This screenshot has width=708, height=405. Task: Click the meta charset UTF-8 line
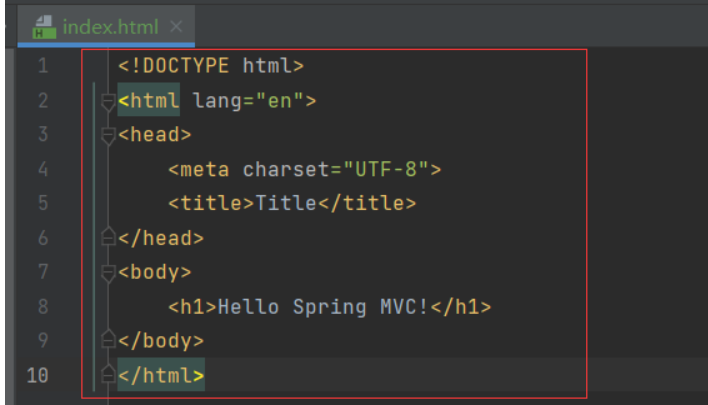(x=304, y=170)
